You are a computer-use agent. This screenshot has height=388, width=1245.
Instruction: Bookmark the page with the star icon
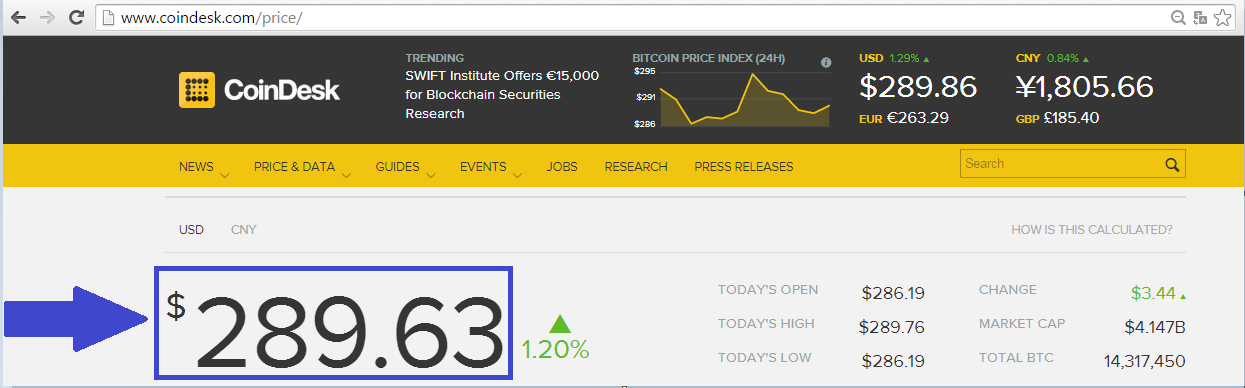point(1223,18)
